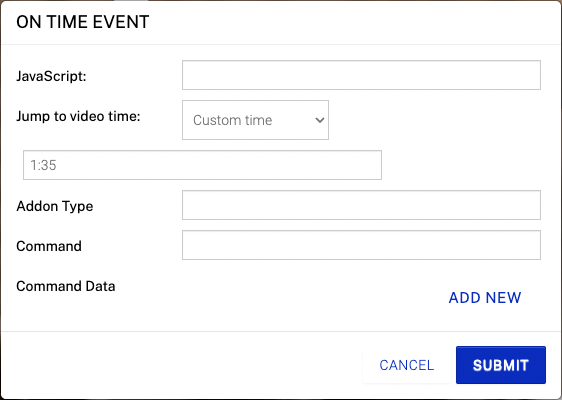The width and height of the screenshot is (562, 400).
Task: Click the chevron arrow beside Custom time
Action: coord(320,120)
